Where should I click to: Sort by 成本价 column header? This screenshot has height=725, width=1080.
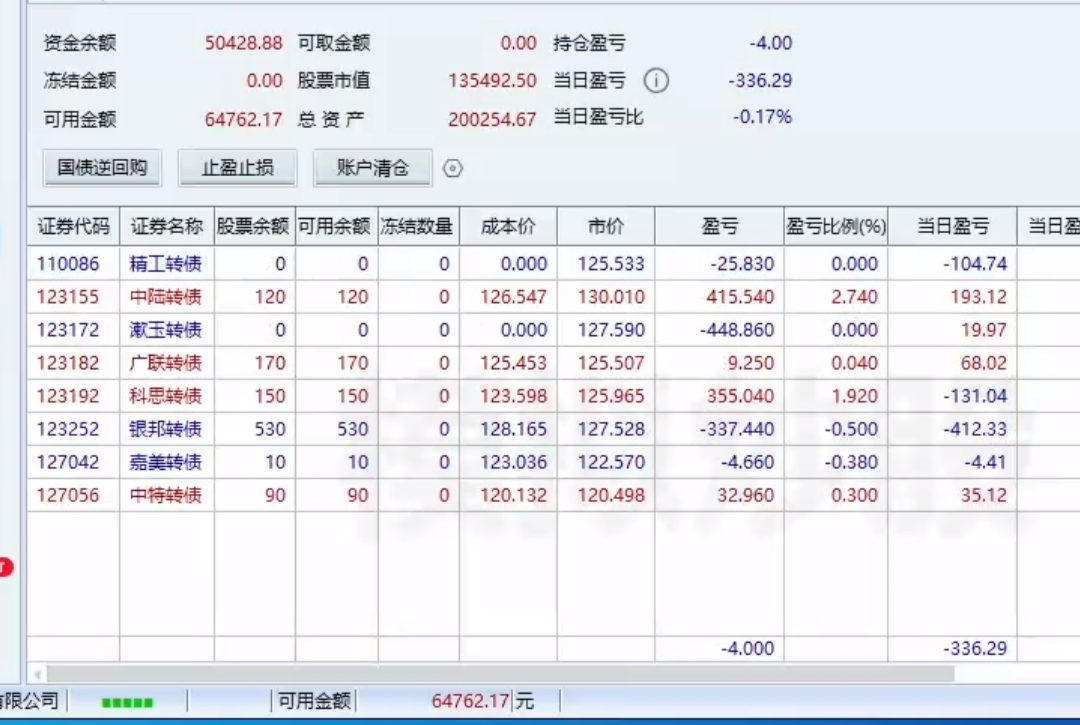tap(508, 226)
